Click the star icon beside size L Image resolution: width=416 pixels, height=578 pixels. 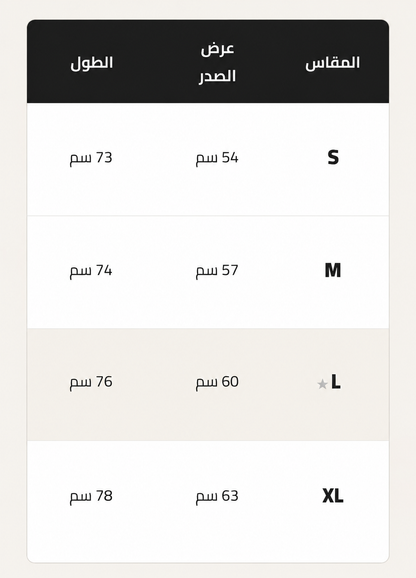pyautogui.click(x=322, y=384)
